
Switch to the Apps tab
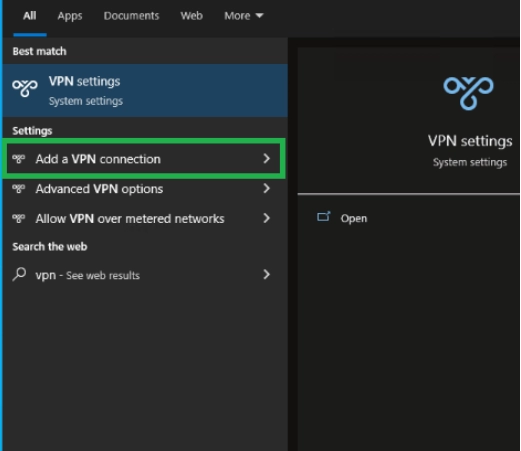coord(70,16)
